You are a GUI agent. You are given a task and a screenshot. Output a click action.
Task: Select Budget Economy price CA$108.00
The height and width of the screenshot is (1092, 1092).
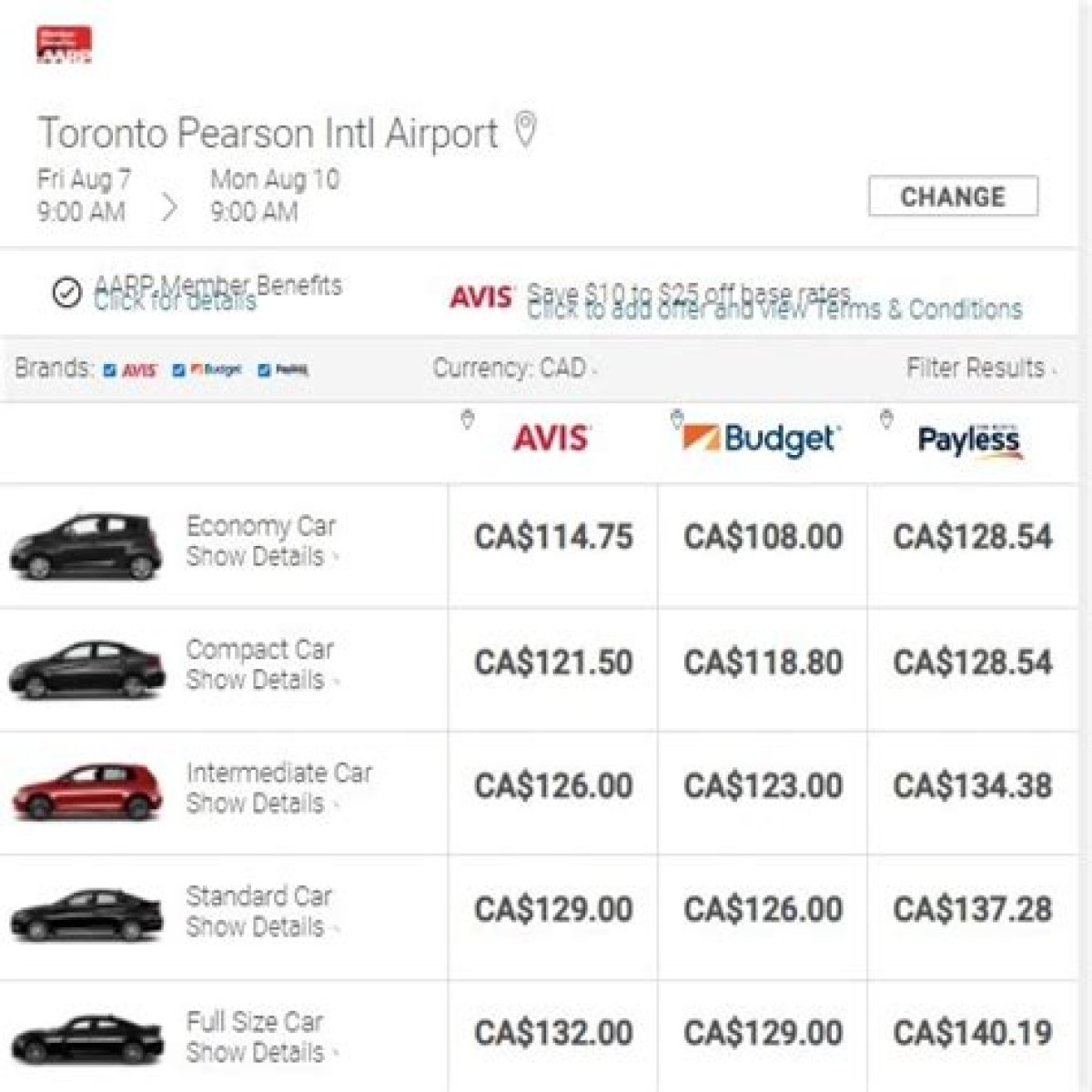tap(763, 537)
